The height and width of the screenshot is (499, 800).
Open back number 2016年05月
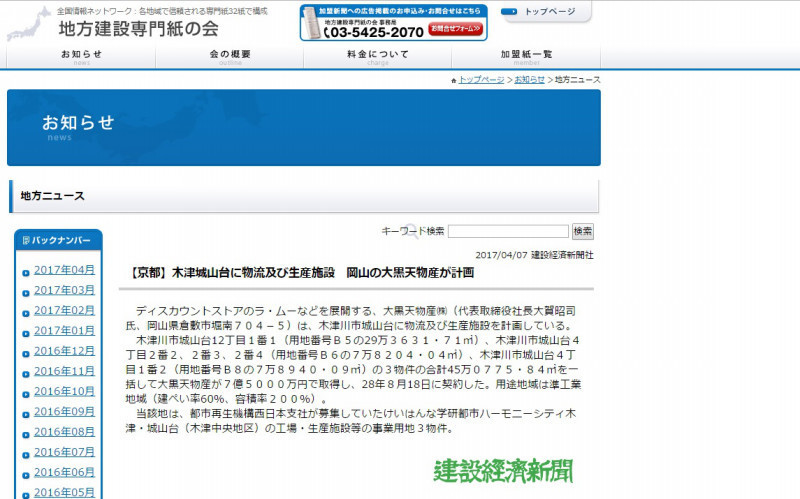point(64,492)
